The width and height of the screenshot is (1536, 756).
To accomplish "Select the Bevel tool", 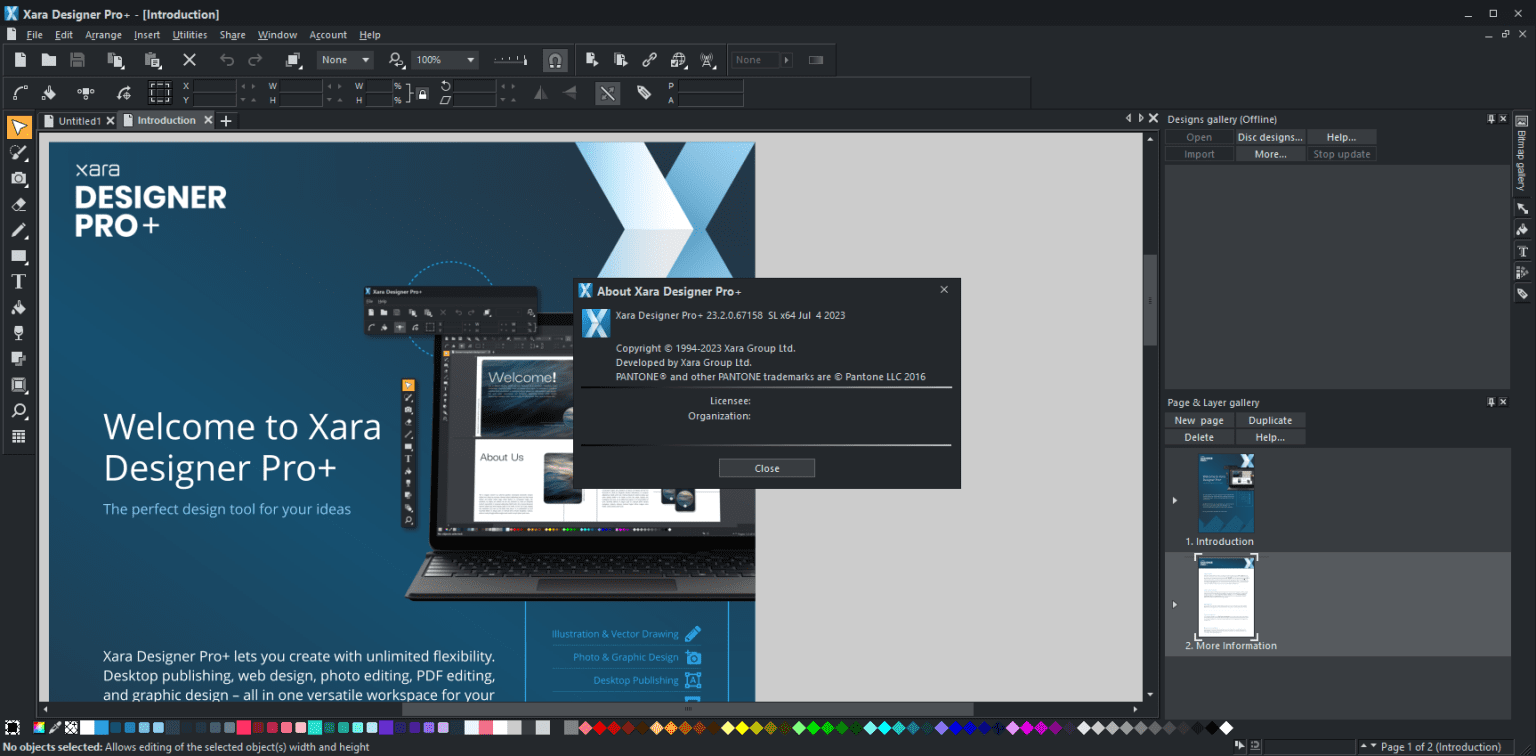I will pos(18,385).
